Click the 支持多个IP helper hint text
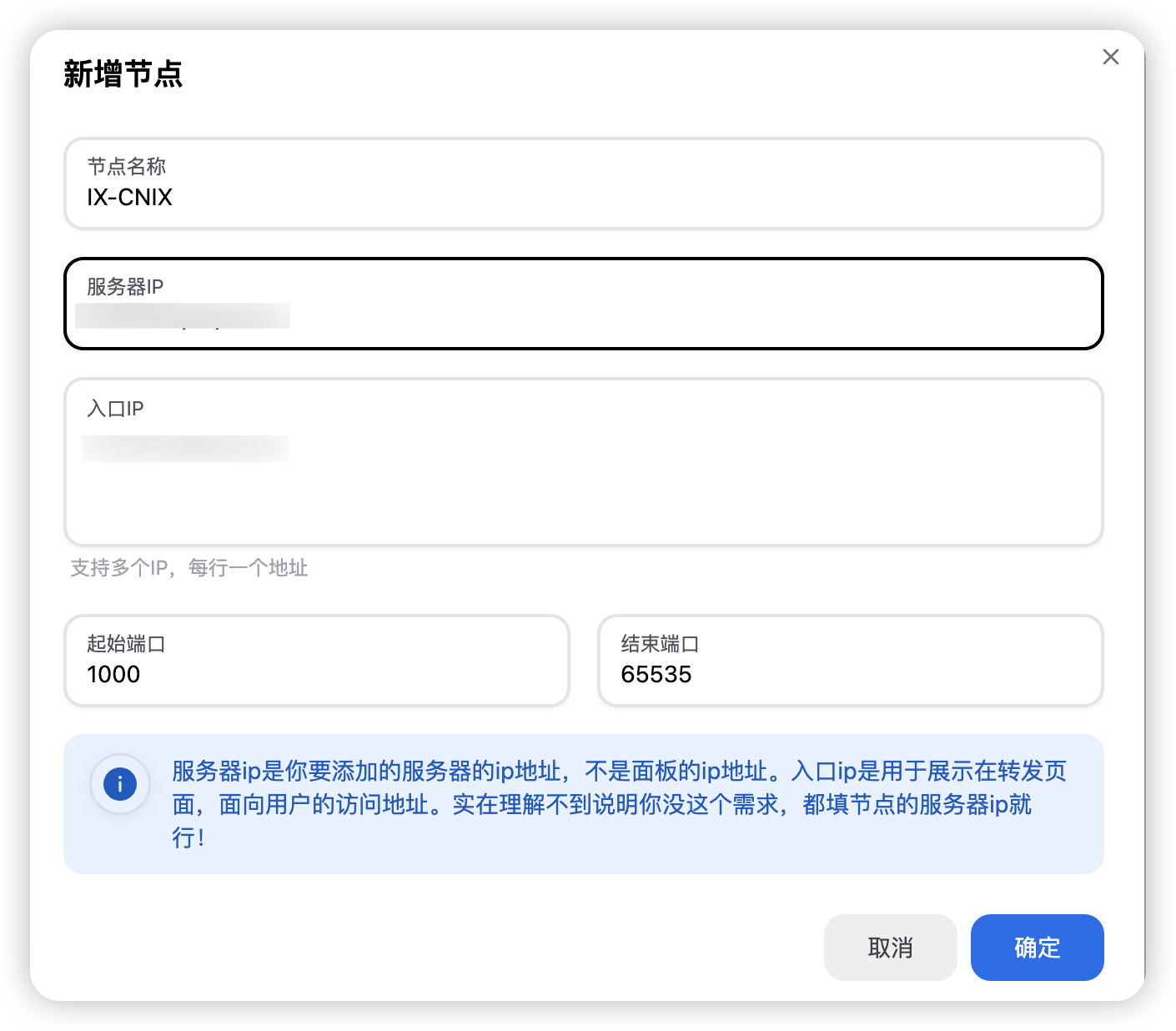The image size is (1176, 1031). pyautogui.click(x=189, y=568)
